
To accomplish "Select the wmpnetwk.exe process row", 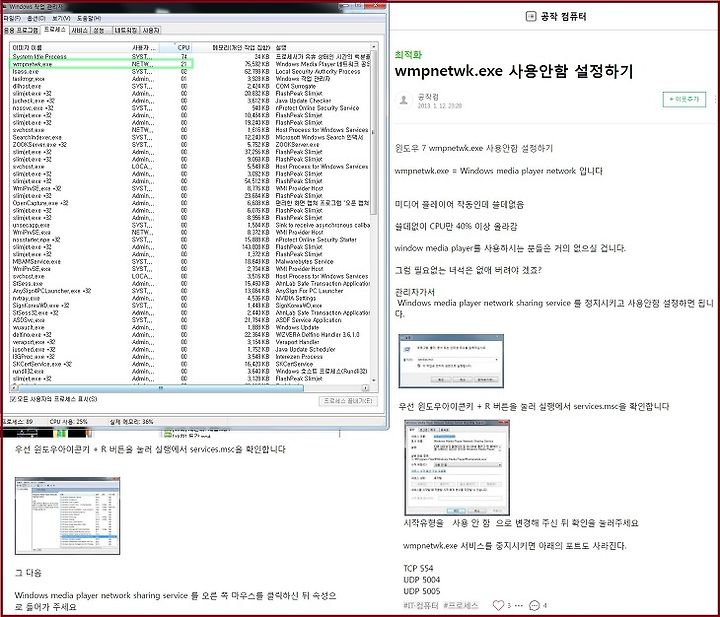I will [191, 64].
